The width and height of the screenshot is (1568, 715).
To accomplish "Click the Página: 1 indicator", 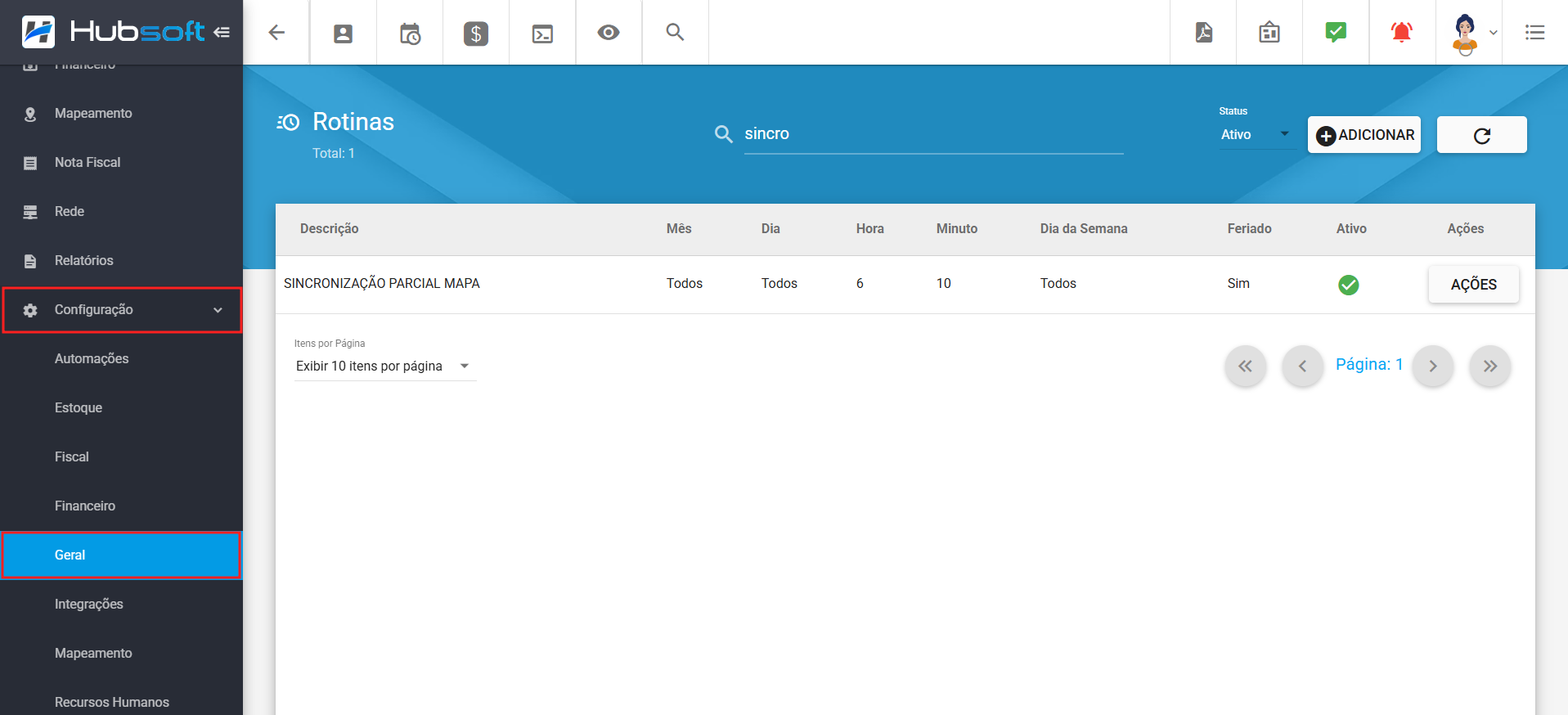I will (1369, 364).
